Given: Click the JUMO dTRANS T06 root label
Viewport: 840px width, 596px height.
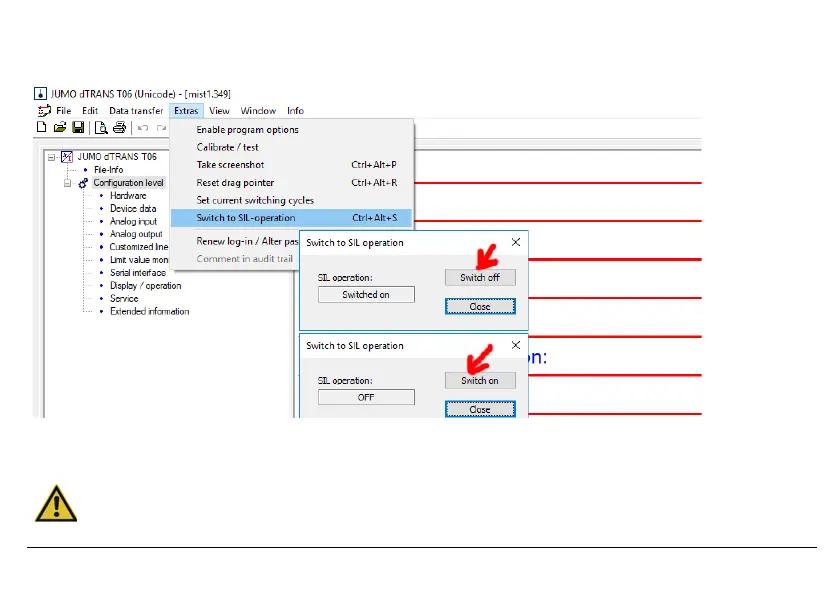Looking at the screenshot, I should click(x=117, y=157).
